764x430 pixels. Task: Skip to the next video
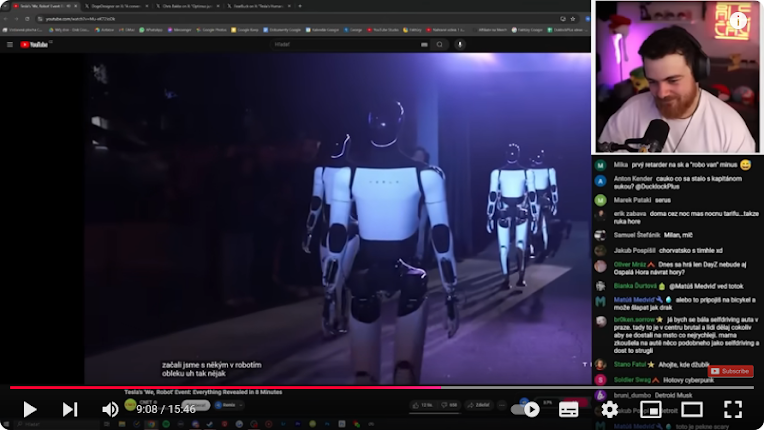(70, 409)
